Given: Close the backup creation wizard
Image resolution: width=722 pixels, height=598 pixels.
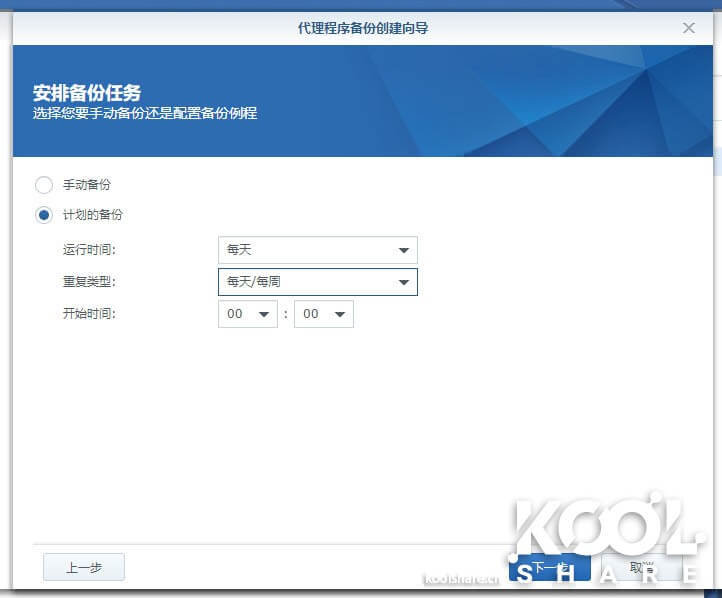Looking at the screenshot, I should [688, 28].
